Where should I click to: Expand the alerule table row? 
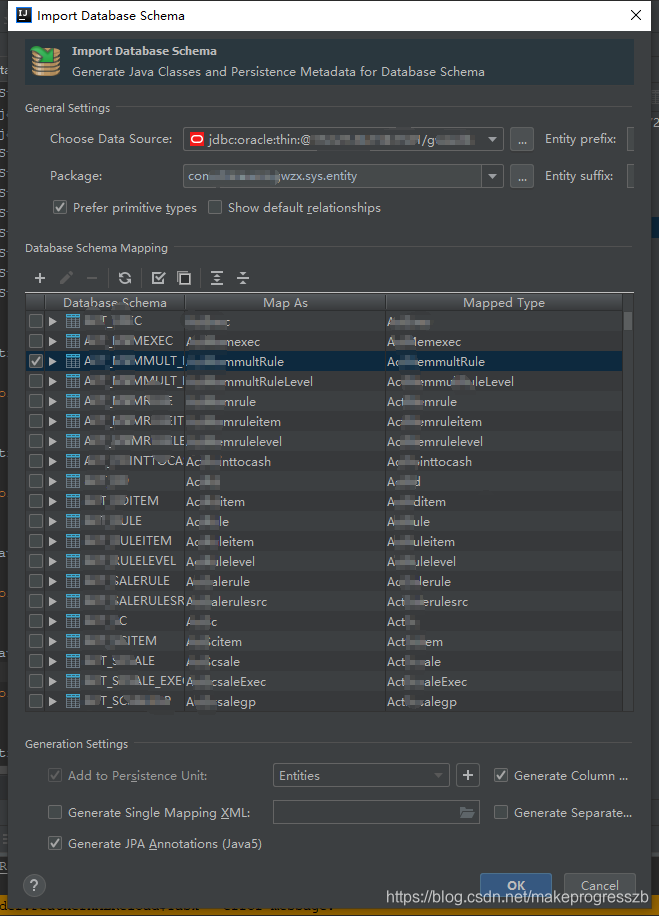click(x=53, y=581)
